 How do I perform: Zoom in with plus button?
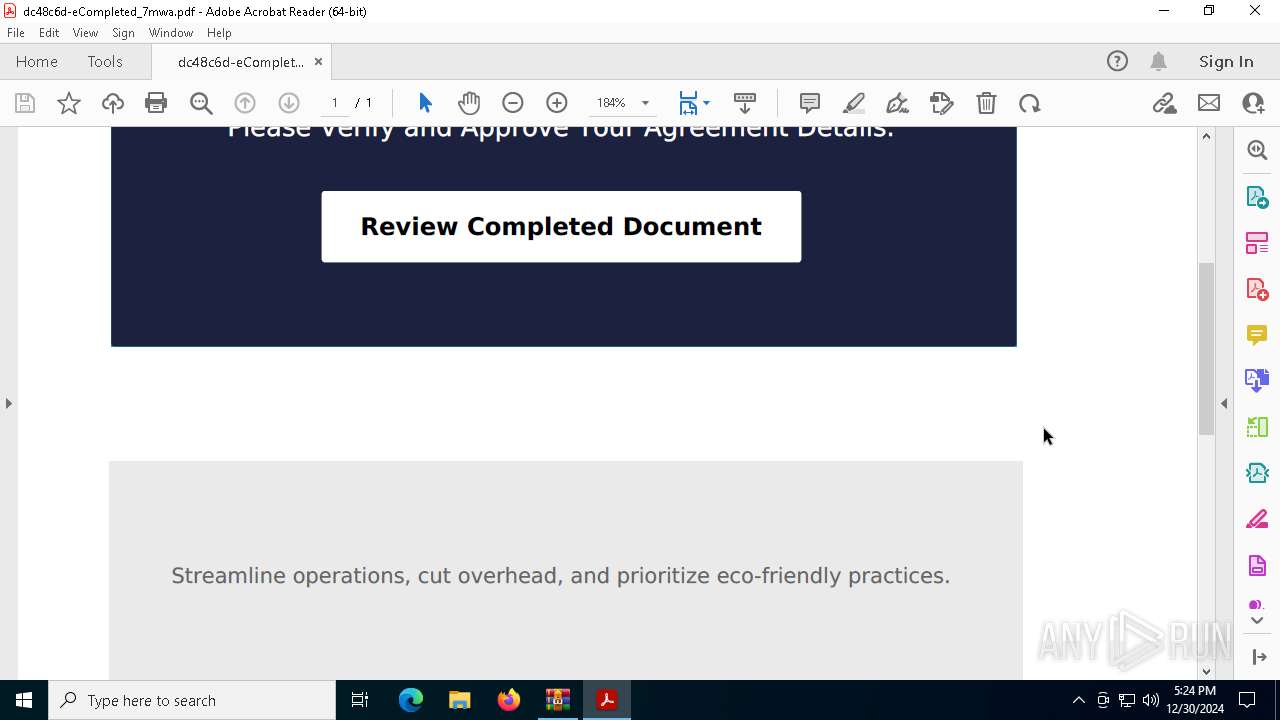pyautogui.click(x=557, y=103)
